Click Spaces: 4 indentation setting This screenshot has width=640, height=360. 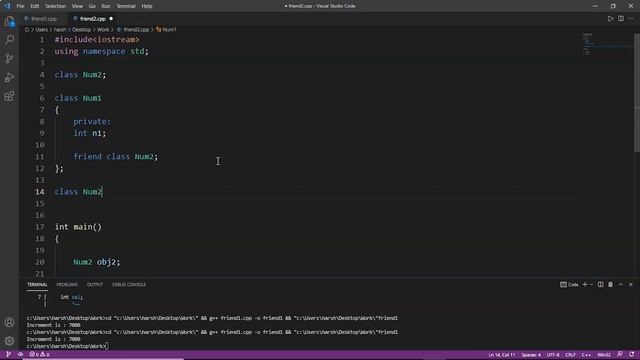531,355
